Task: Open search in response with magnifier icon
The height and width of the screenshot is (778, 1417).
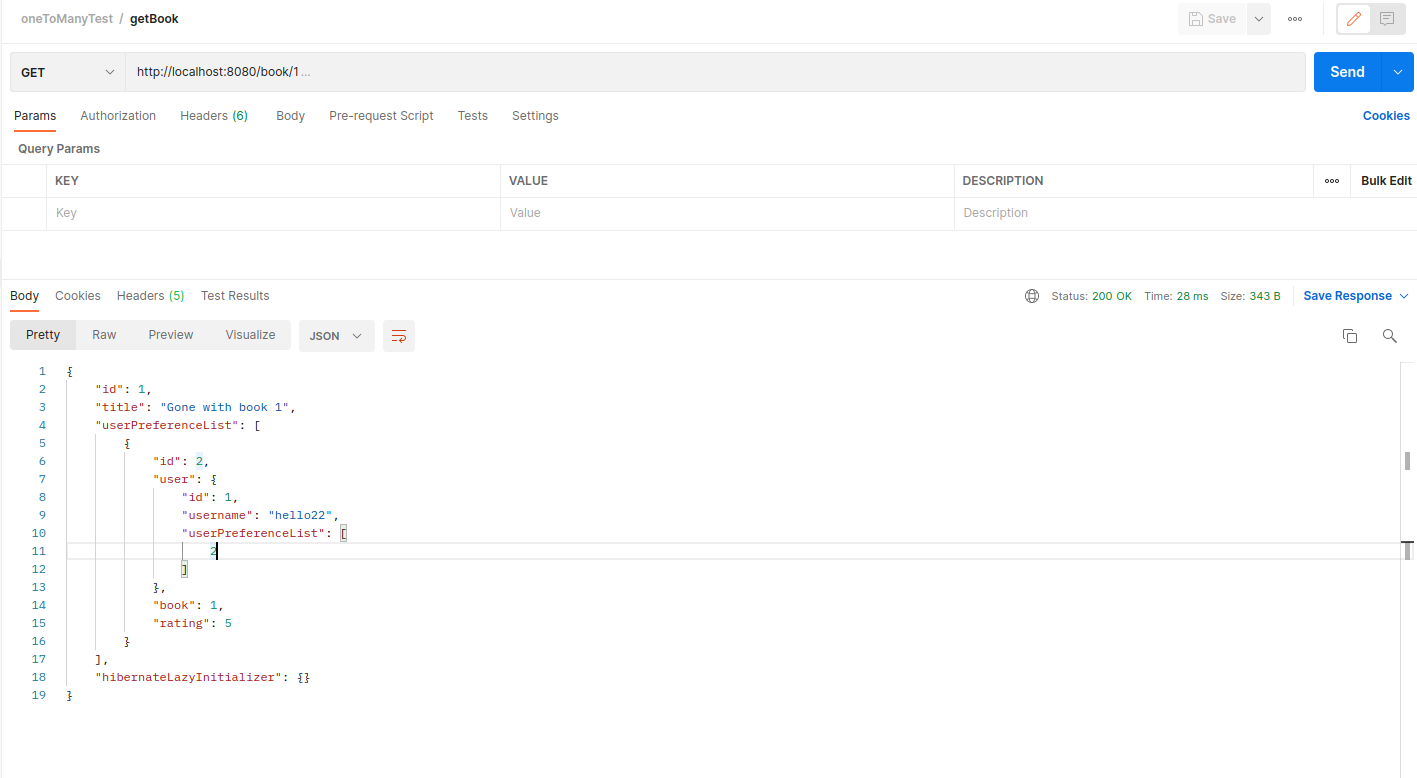Action: (x=1389, y=336)
